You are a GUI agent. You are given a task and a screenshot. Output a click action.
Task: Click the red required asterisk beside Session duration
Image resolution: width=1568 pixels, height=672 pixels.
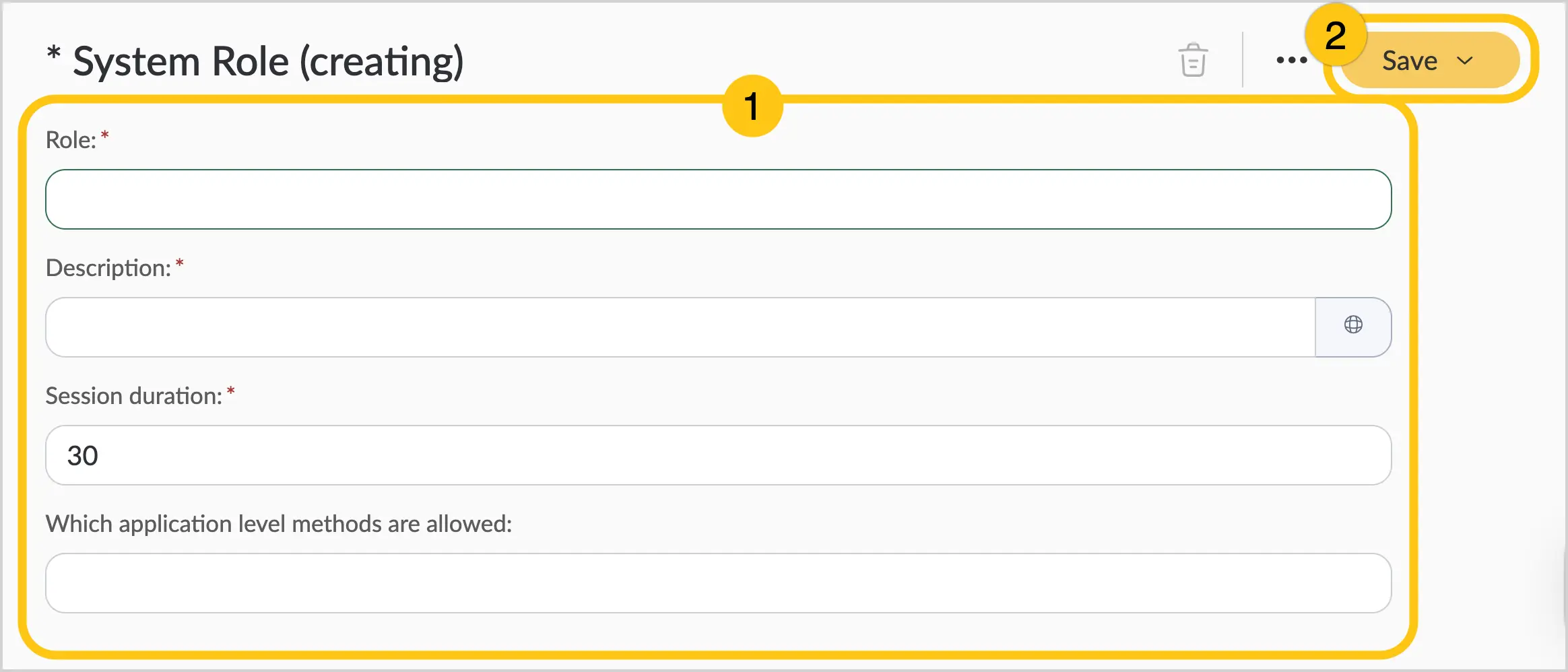(231, 391)
